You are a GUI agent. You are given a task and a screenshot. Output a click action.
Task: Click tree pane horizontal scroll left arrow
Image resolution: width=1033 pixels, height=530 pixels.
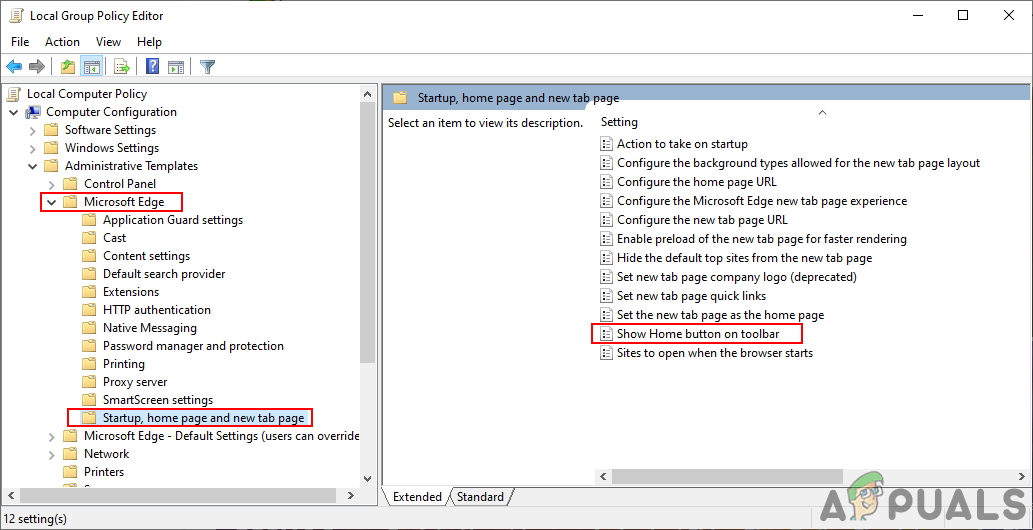coord(13,494)
